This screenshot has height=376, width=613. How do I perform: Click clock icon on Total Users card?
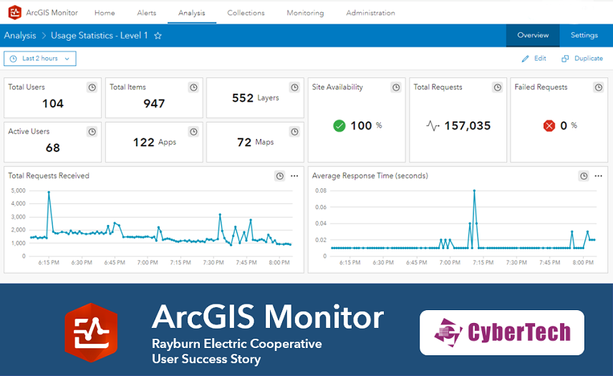92,88
